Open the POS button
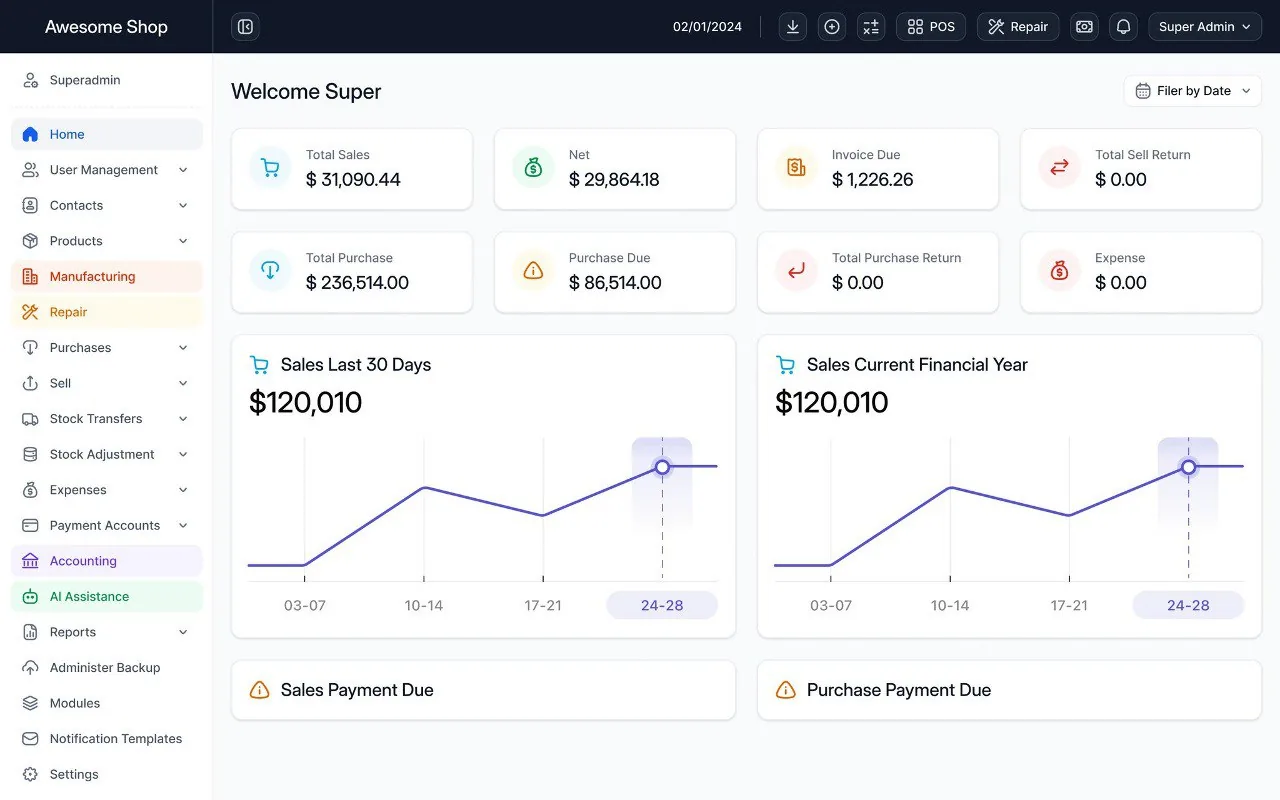Viewport: 1280px width, 800px height. tap(931, 27)
